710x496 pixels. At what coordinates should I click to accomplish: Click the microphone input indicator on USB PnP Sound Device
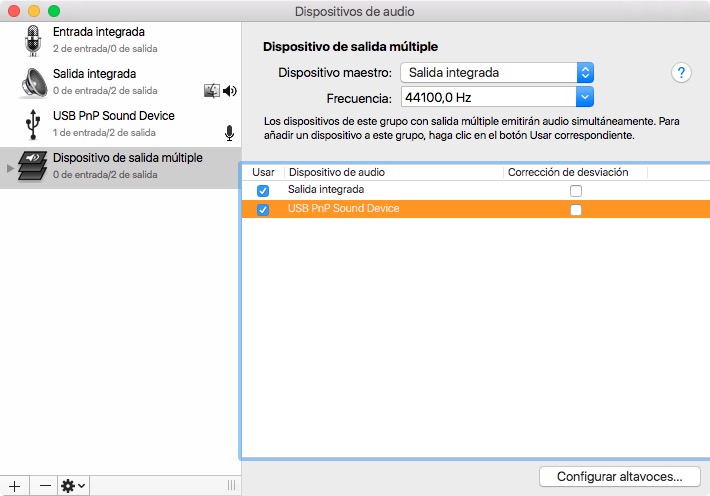pos(230,133)
